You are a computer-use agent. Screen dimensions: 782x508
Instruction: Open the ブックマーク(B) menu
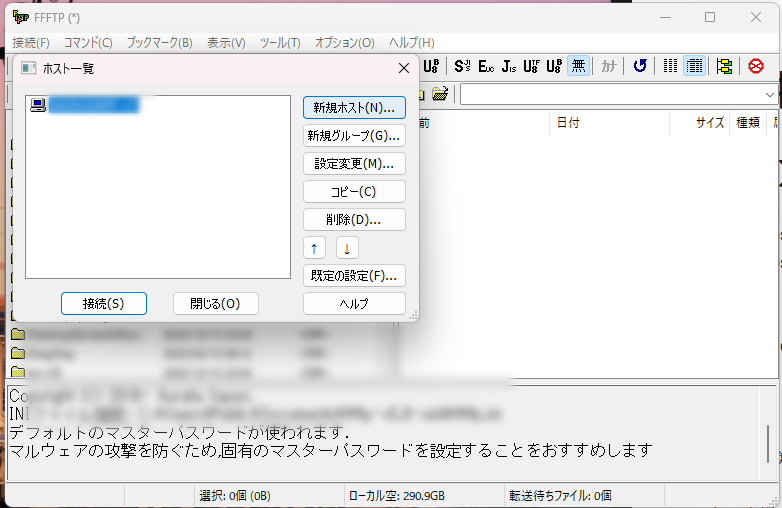[x=159, y=42]
